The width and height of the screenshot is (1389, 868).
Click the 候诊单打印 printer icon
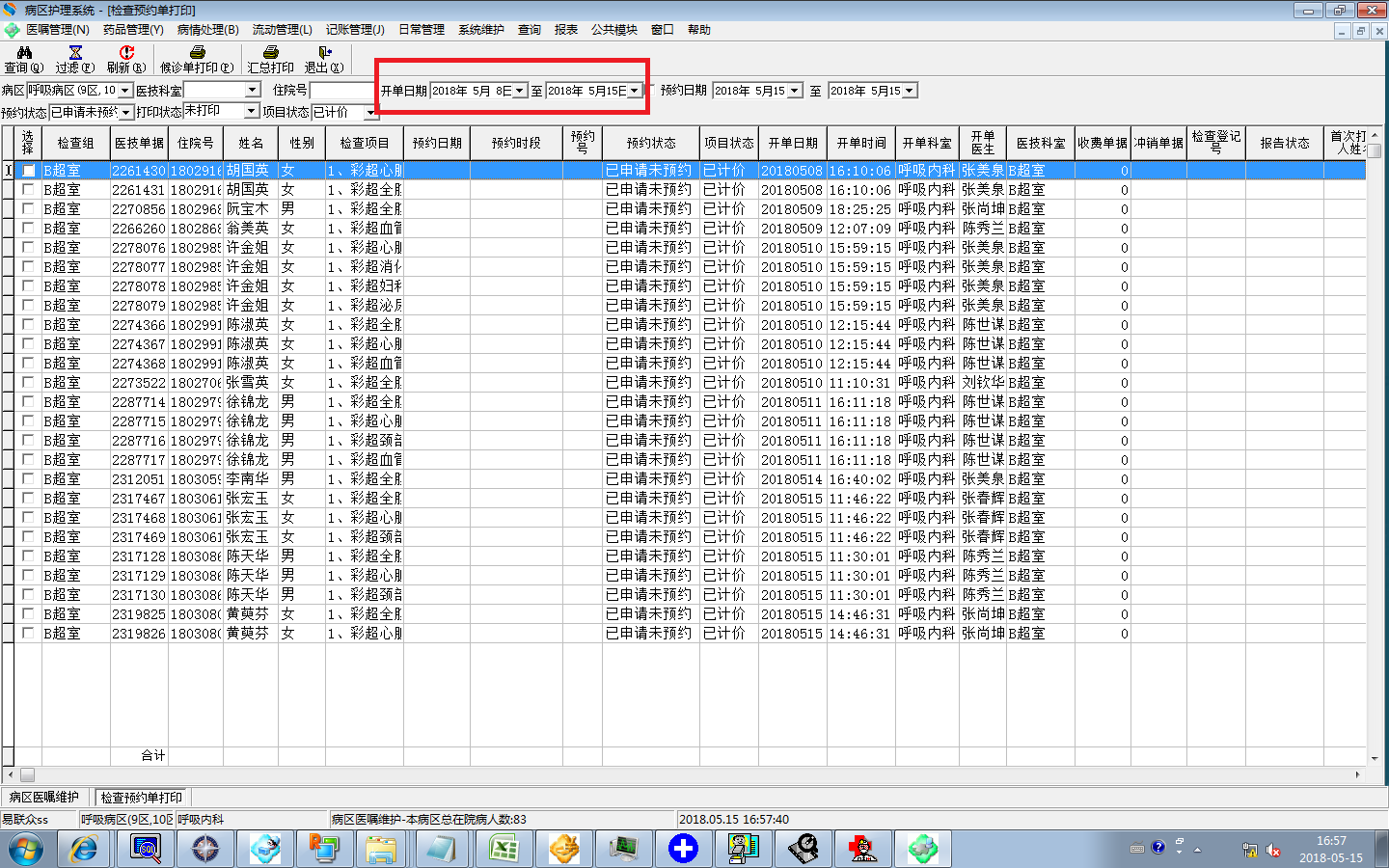coord(197,52)
